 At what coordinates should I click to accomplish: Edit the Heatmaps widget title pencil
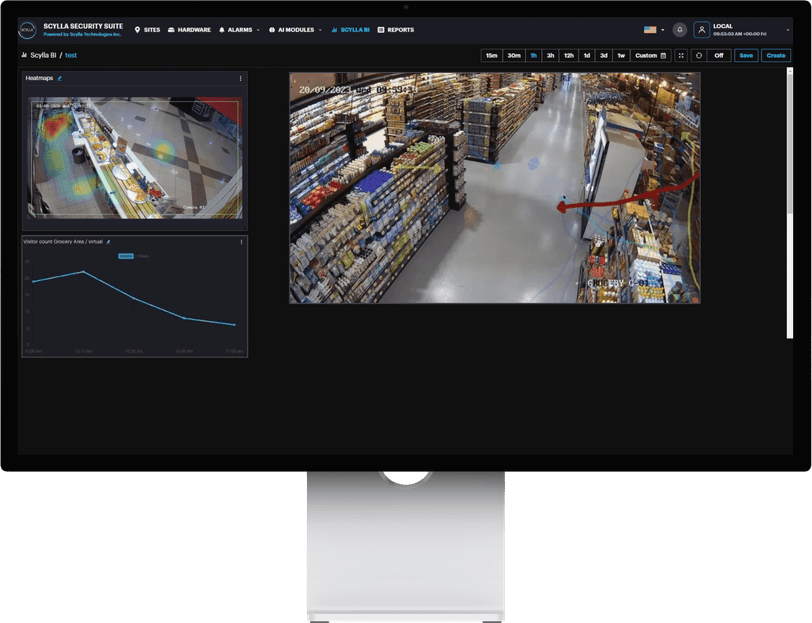60,78
